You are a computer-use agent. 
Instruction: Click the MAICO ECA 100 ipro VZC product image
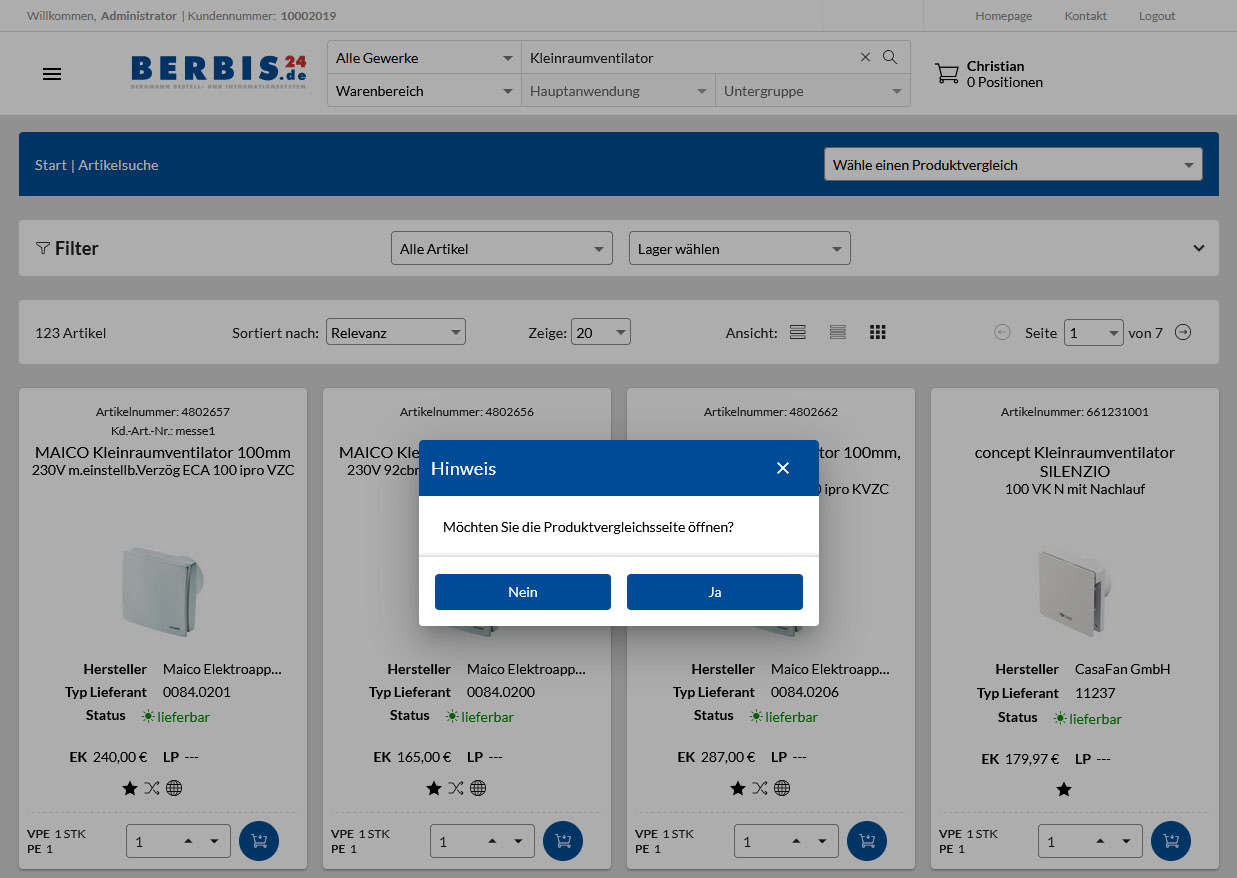pyautogui.click(x=163, y=592)
